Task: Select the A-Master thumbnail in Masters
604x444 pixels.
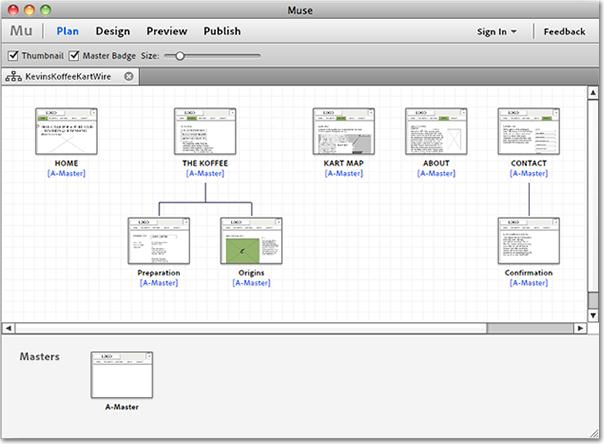Action: pyautogui.click(x=120, y=375)
